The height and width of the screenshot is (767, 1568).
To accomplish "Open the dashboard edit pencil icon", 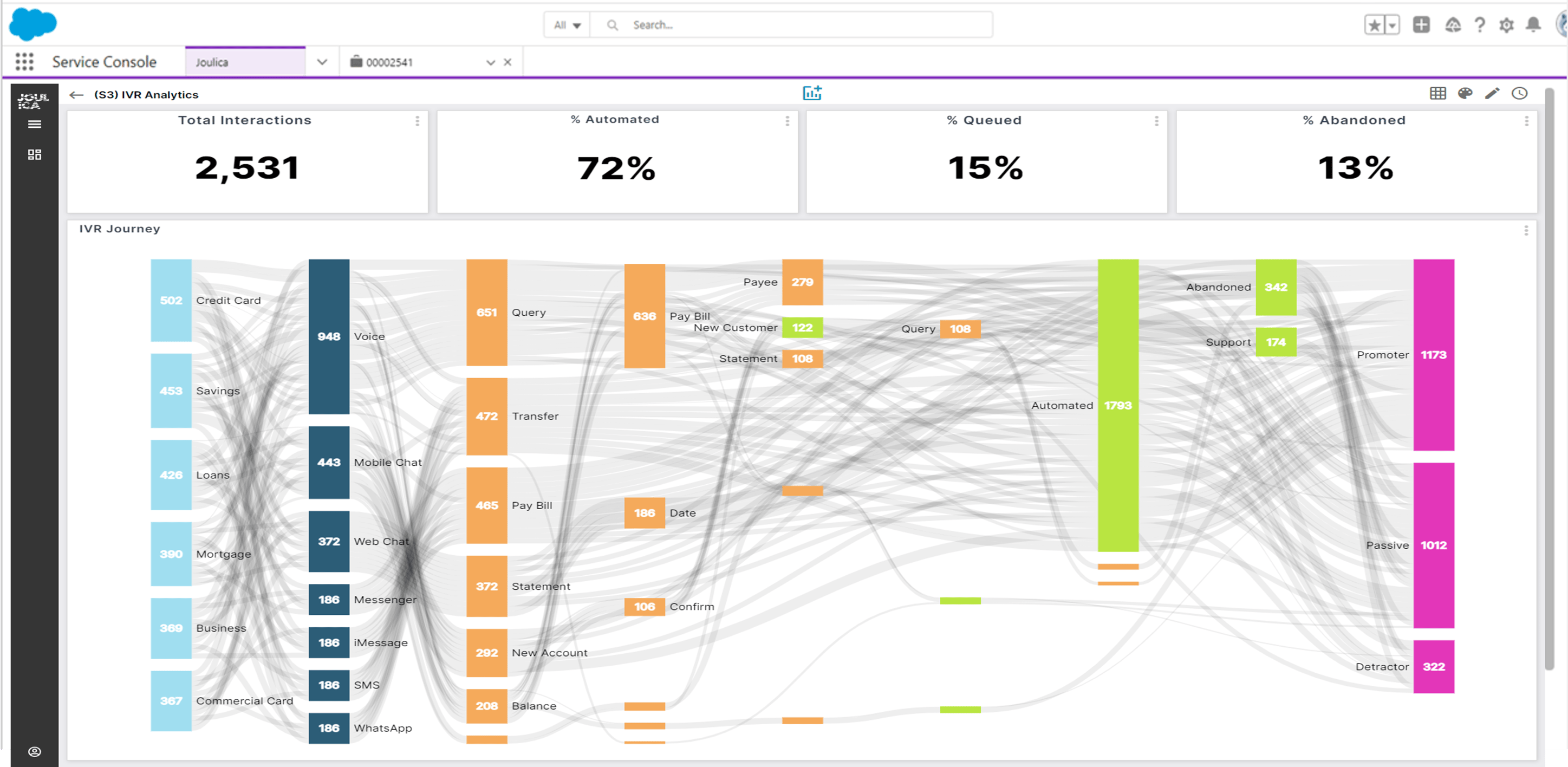I will (x=1492, y=93).
